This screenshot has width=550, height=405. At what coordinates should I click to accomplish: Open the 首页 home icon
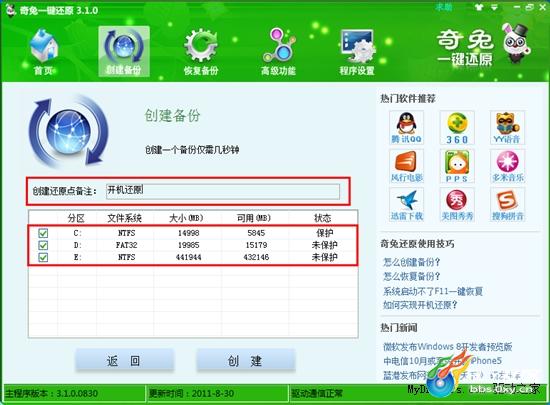tap(43, 52)
